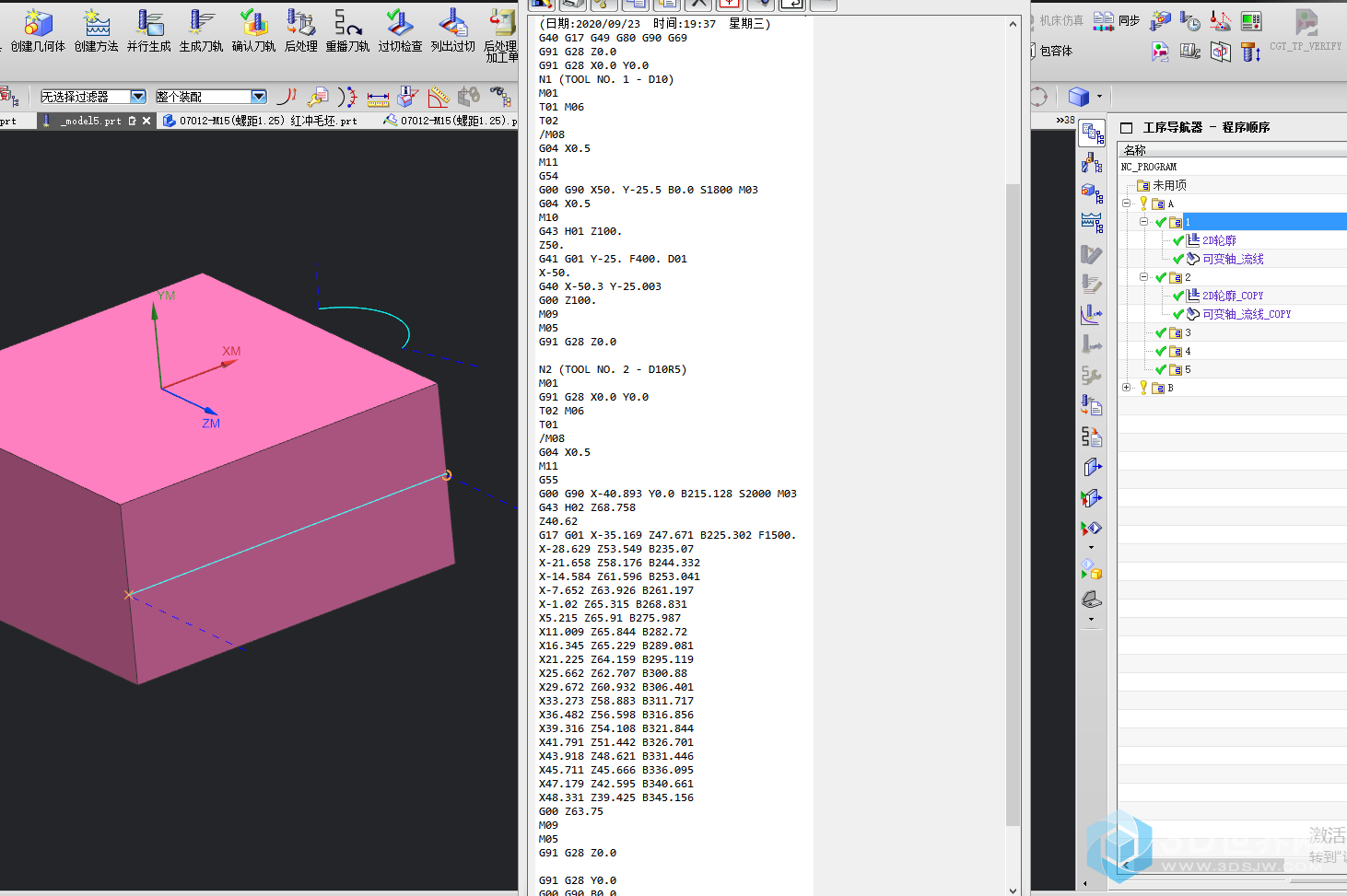This screenshot has height=896, width=1347.
Task: Select the 可变轴_流线_COPY operation
Action: tap(1247, 314)
